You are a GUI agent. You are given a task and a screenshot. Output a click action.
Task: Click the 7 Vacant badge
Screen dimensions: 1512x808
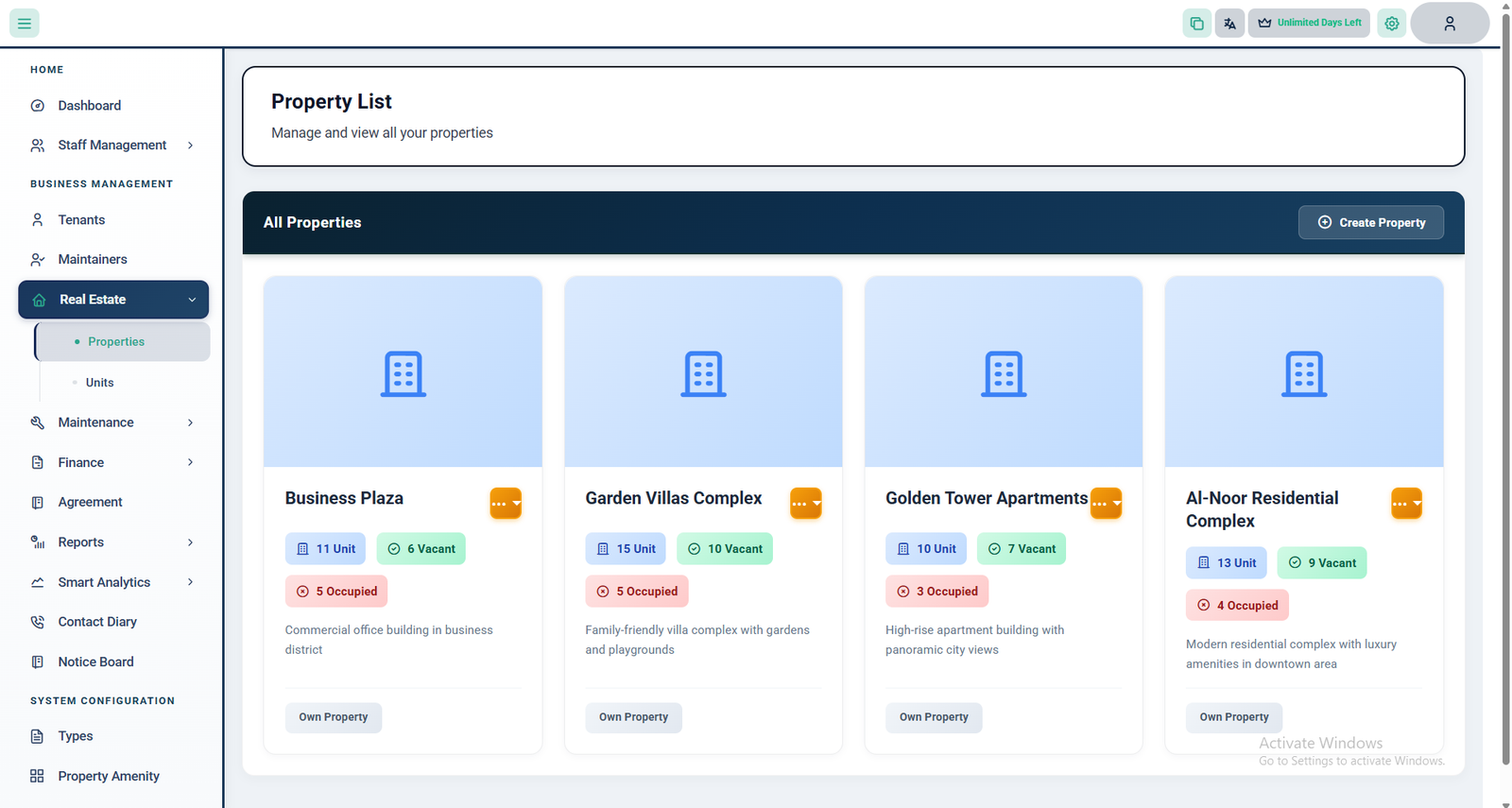point(1022,549)
